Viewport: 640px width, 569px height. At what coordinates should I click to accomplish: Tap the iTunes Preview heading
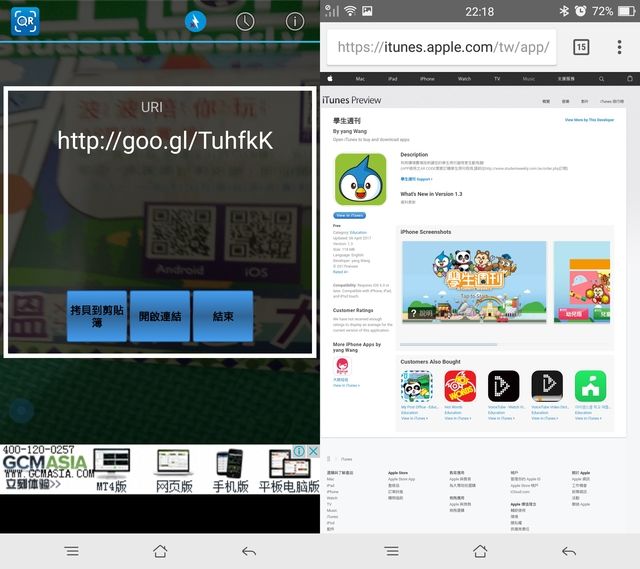click(351, 100)
